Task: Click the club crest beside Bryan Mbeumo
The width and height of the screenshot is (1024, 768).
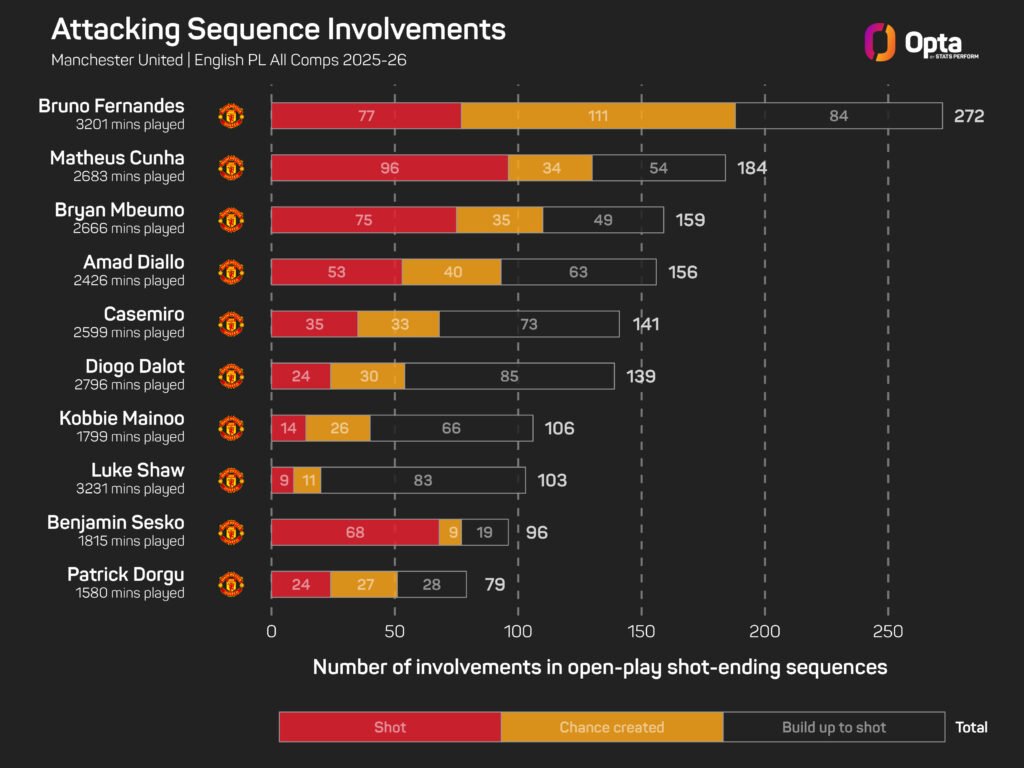Action: [x=231, y=220]
